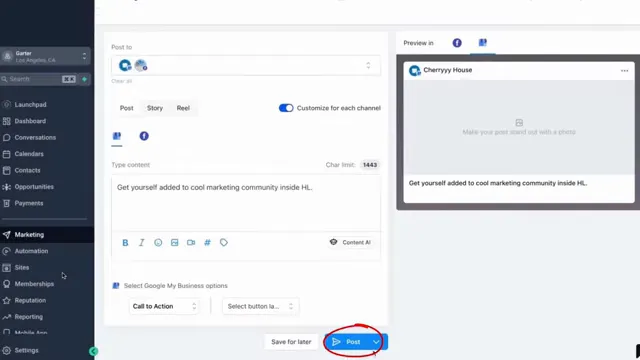Viewport: 640px width, 360px height.
Task: Insert a hashtag using the # icon
Action: (207, 242)
